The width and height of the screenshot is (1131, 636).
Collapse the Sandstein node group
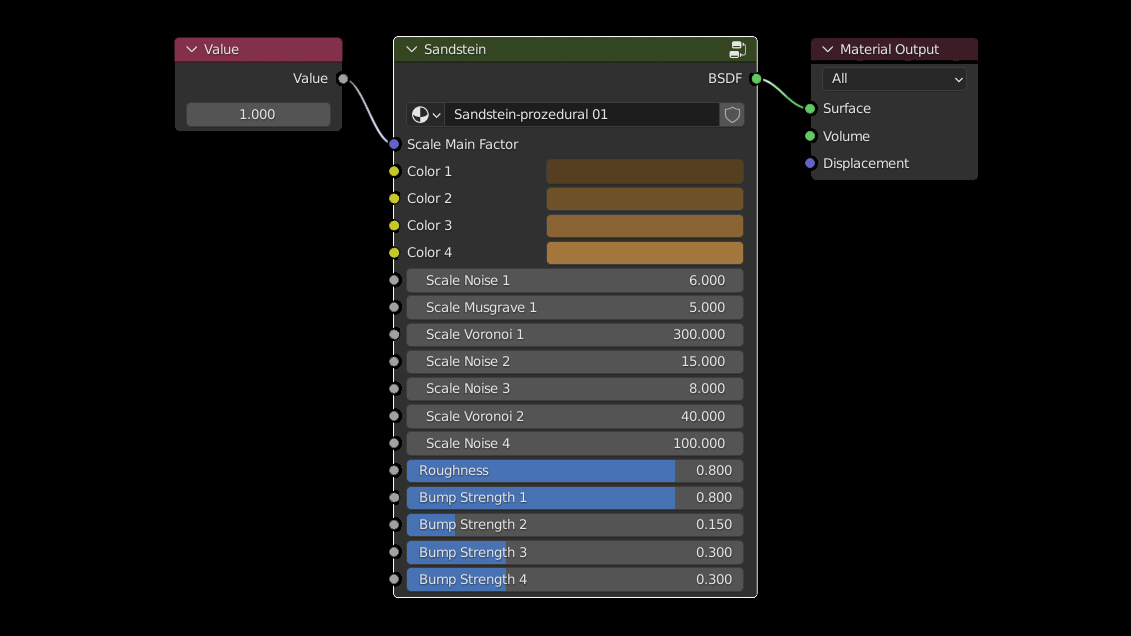(411, 49)
